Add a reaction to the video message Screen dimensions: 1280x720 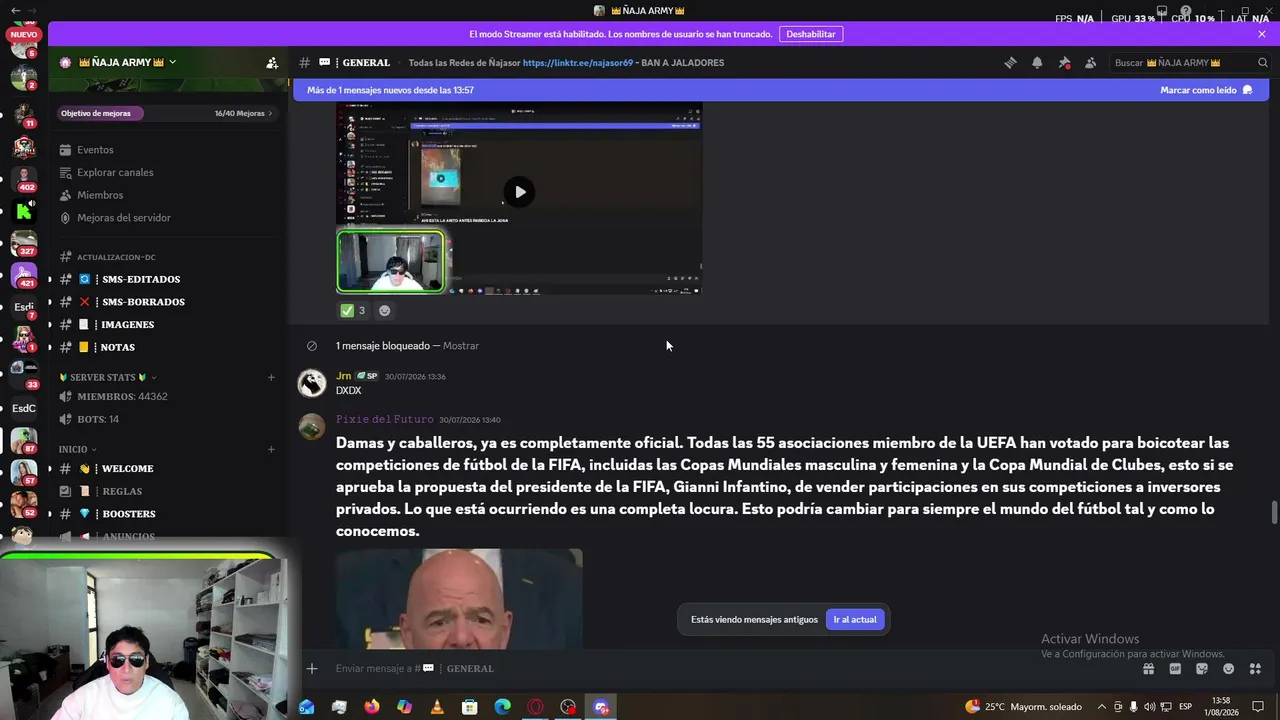tap(384, 310)
